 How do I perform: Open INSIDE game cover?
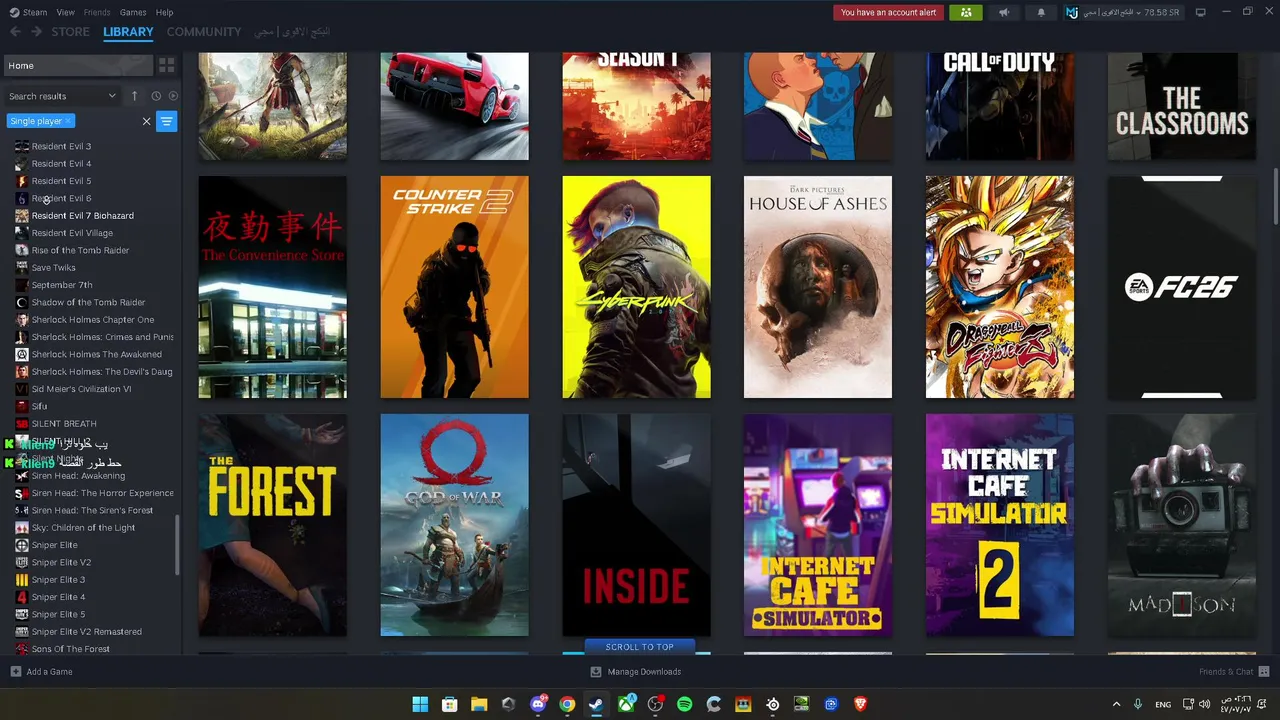pyautogui.click(x=636, y=525)
